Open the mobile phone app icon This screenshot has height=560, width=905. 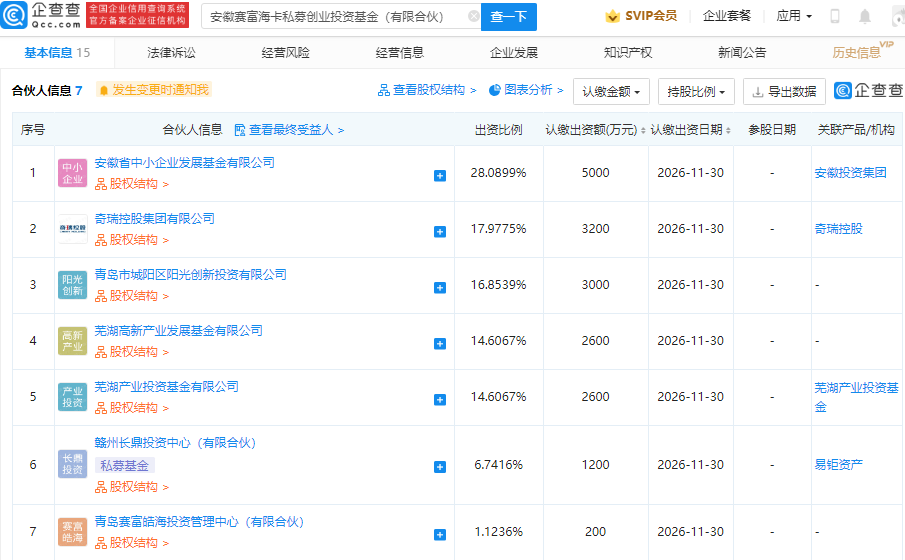(835, 16)
